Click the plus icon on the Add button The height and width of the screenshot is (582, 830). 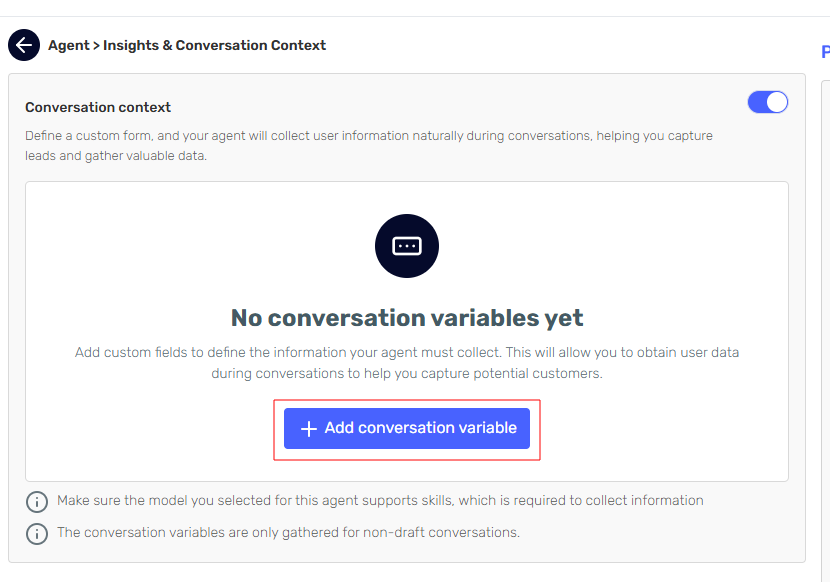(309, 429)
